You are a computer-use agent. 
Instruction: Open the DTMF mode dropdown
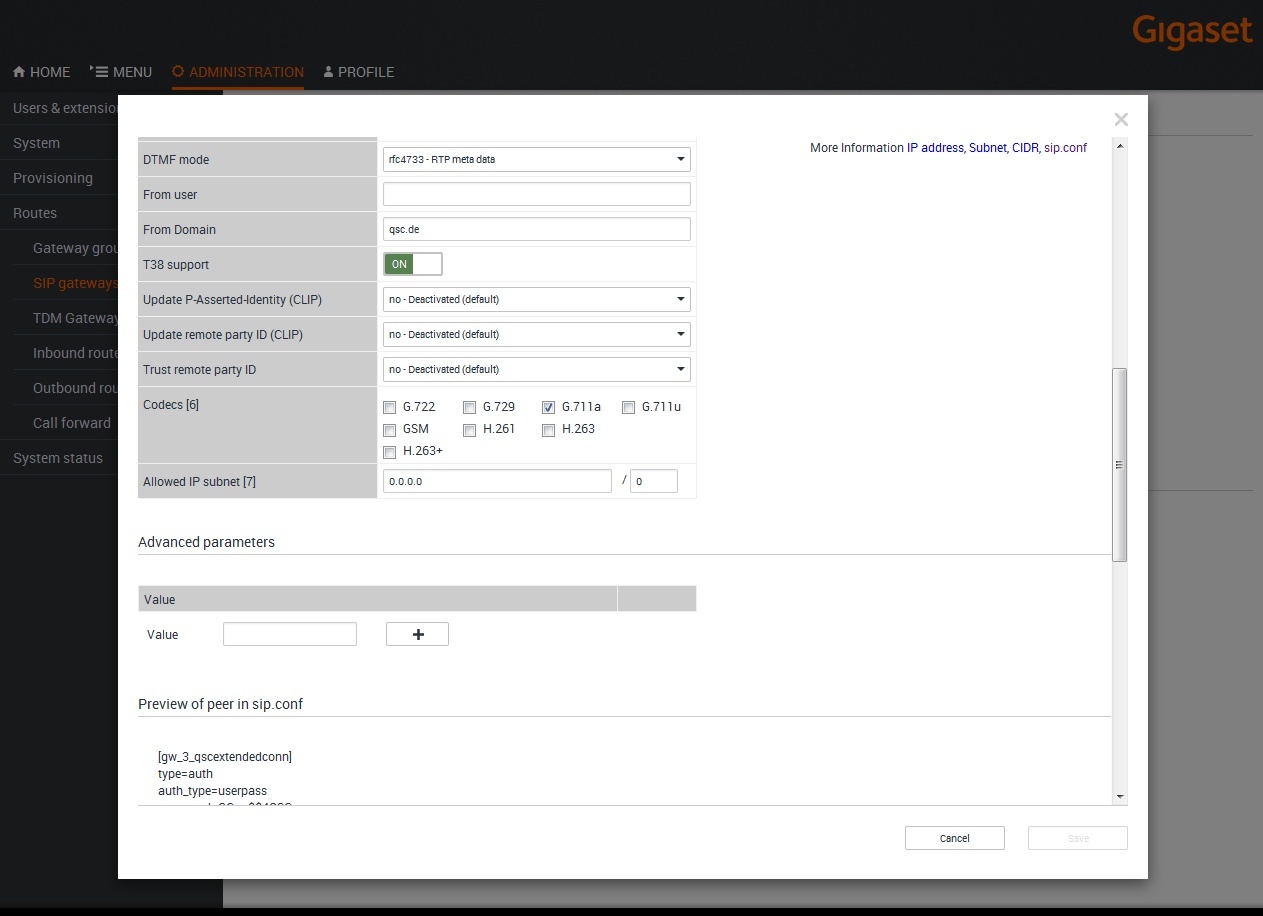tap(537, 159)
